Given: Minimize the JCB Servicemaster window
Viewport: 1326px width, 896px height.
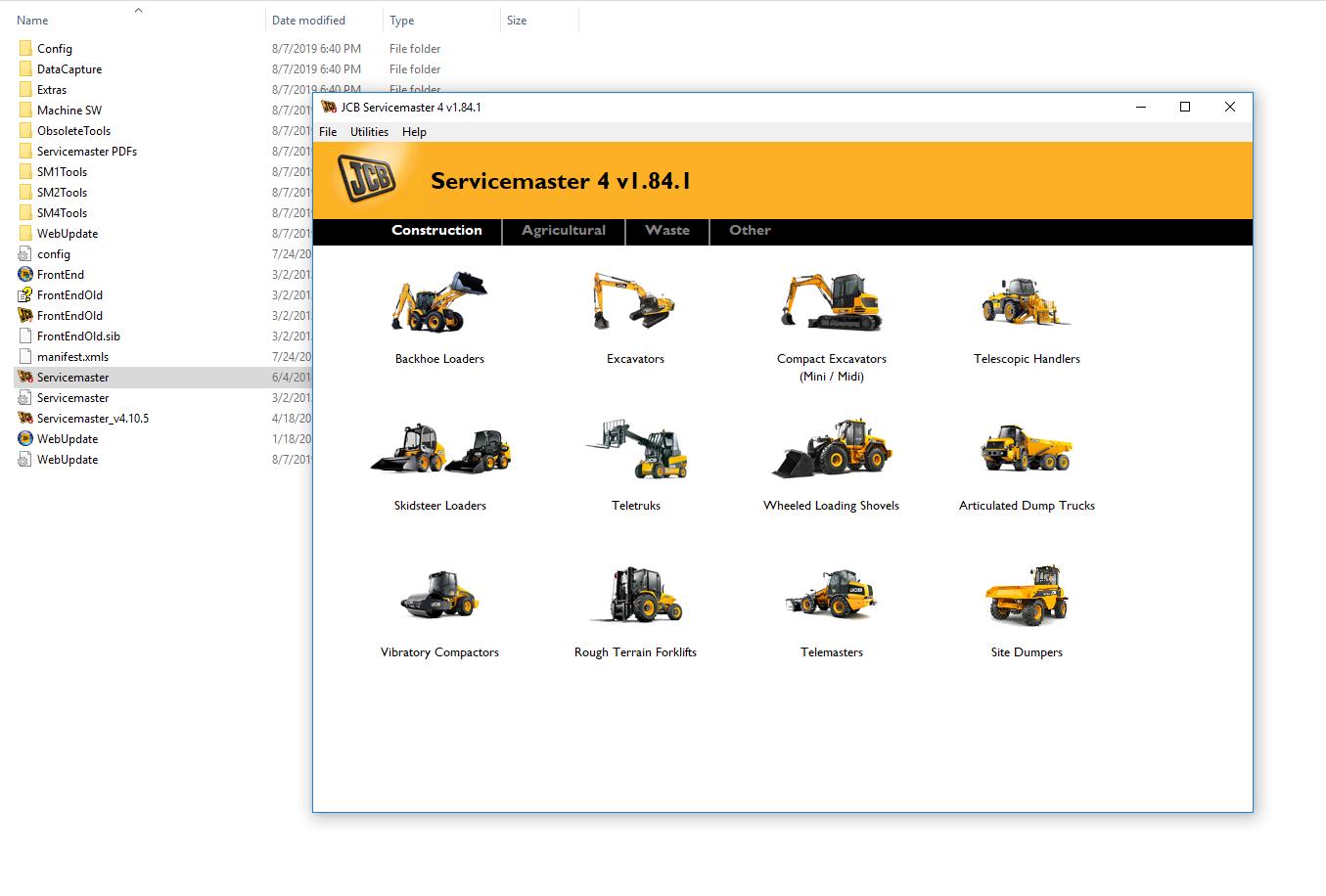Looking at the screenshot, I should click(x=1140, y=107).
